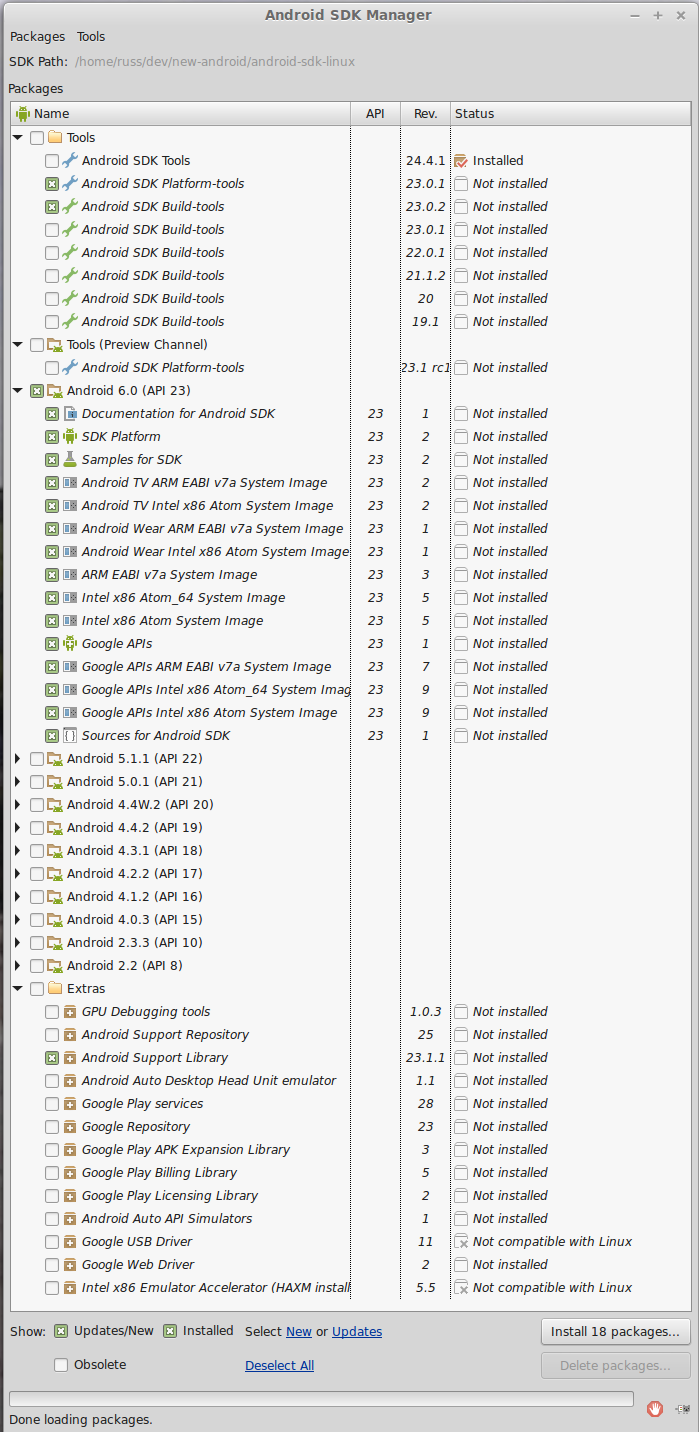
Task: Collapse the Extras folder
Action: (x=18, y=988)
